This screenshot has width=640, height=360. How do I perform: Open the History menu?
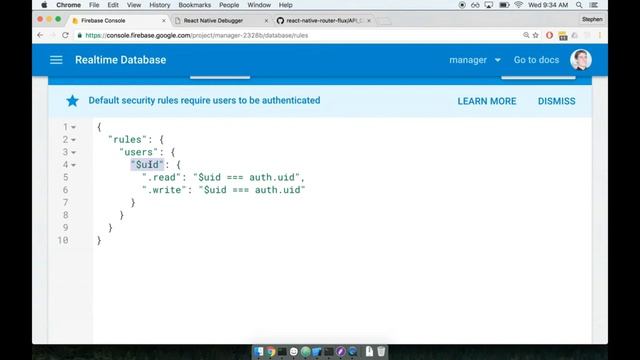pyautogui.click(x=160, y=5)
